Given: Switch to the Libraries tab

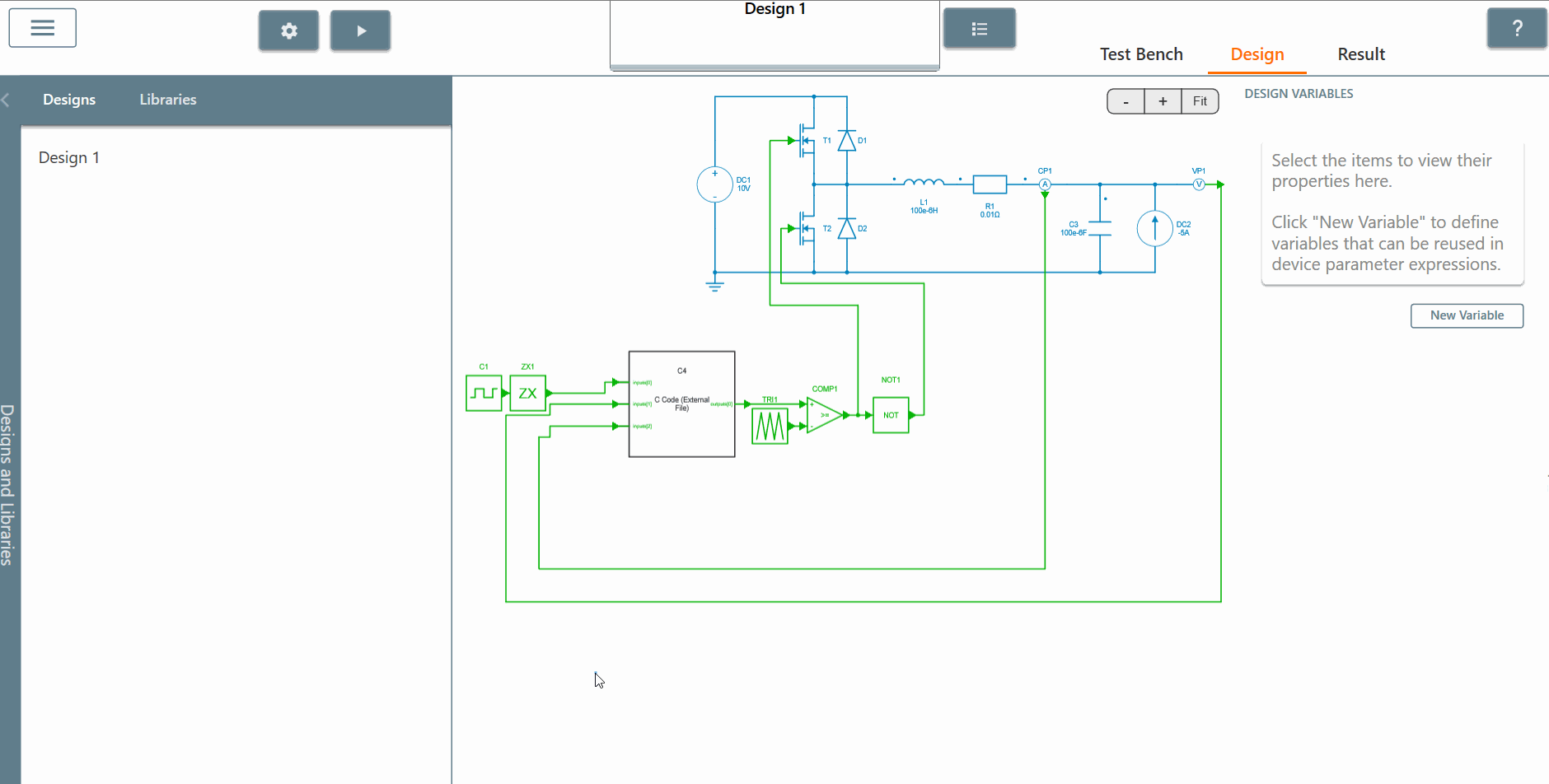Looking at the screenshot, I should coord(168,100).
